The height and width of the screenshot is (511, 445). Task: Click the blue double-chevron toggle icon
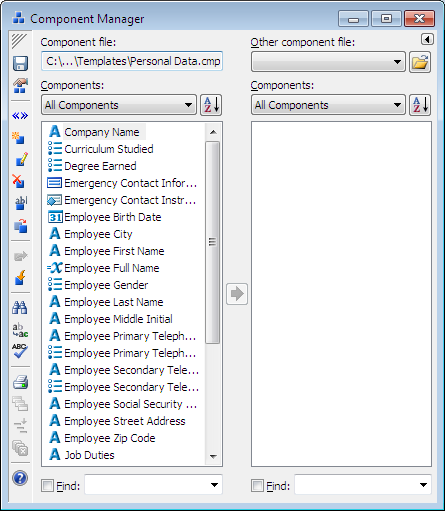(20, 116)
